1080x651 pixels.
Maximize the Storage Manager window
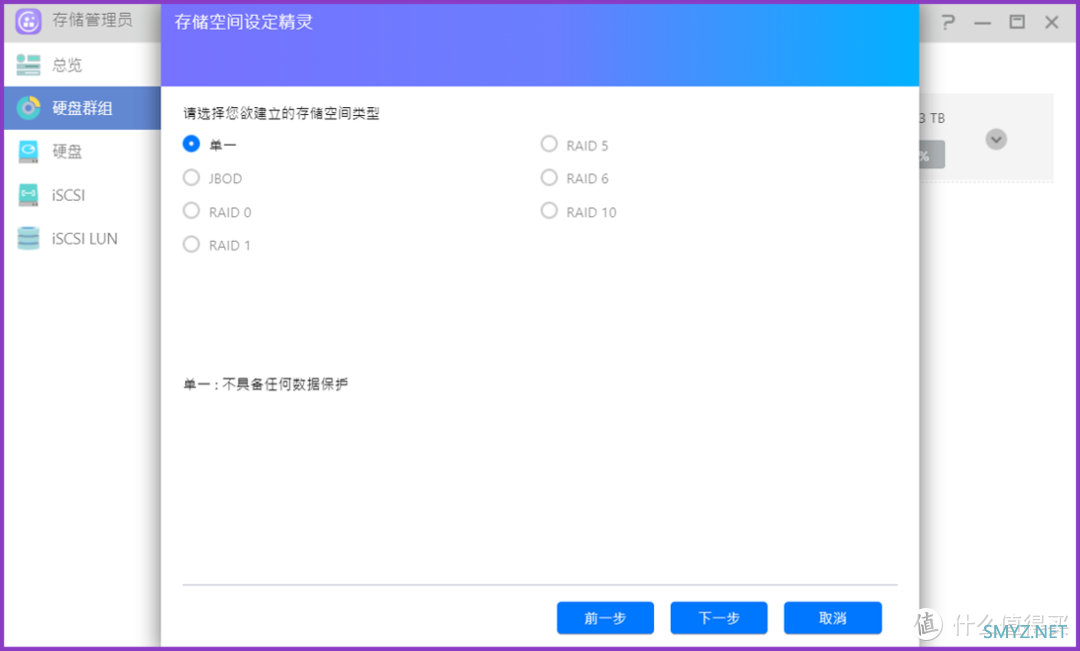(1017, 22)
